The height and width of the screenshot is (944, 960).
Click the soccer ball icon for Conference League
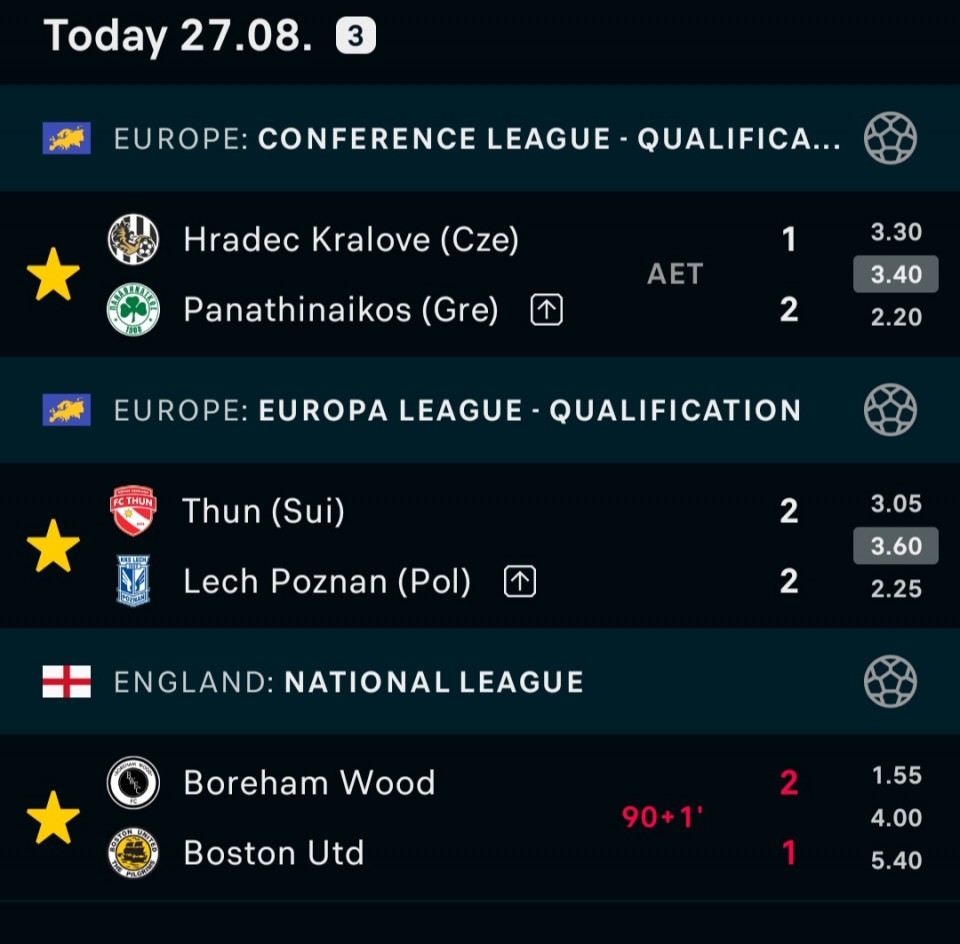tap(890, 138)
